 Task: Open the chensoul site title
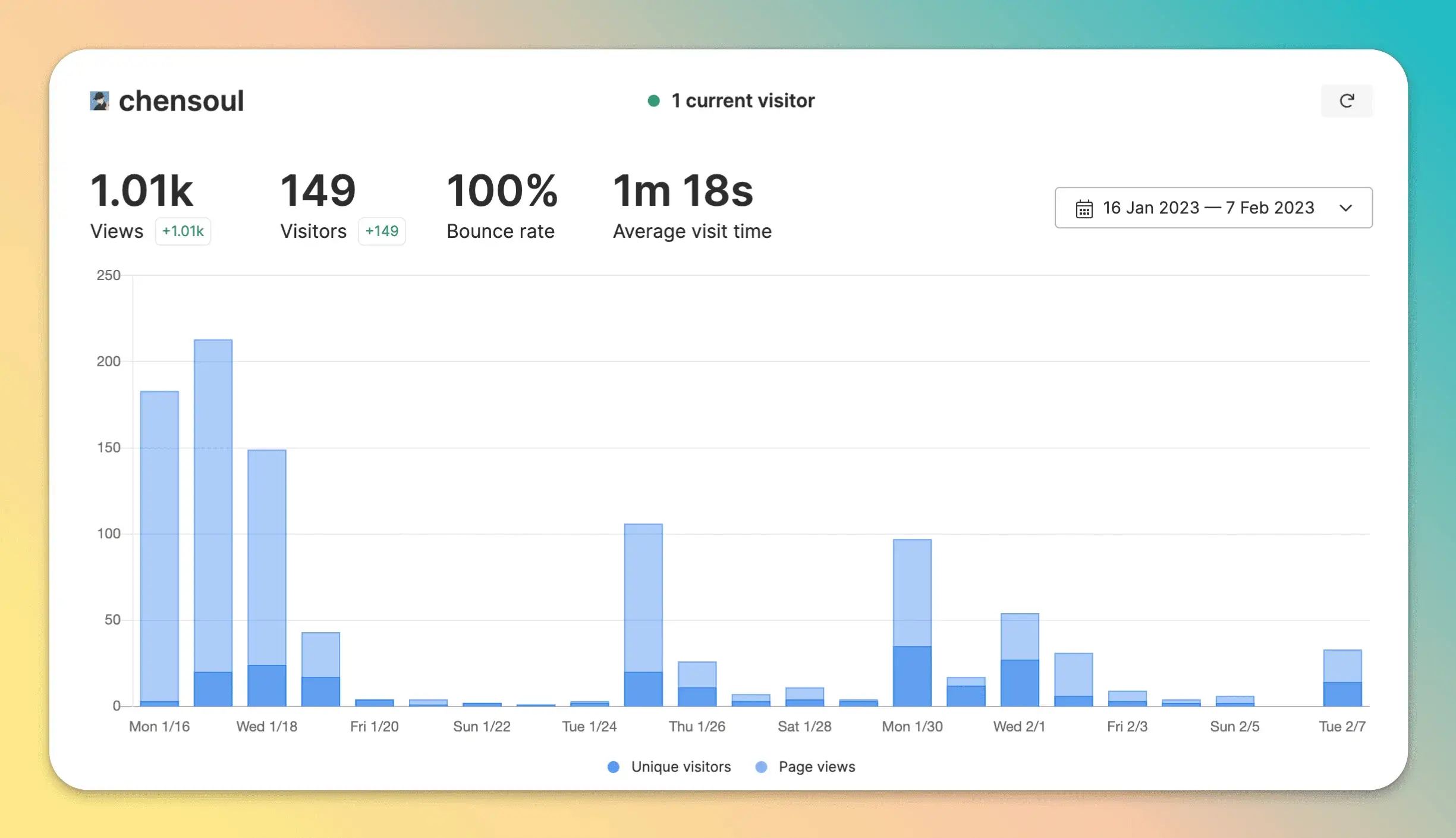tap(181, 101)
